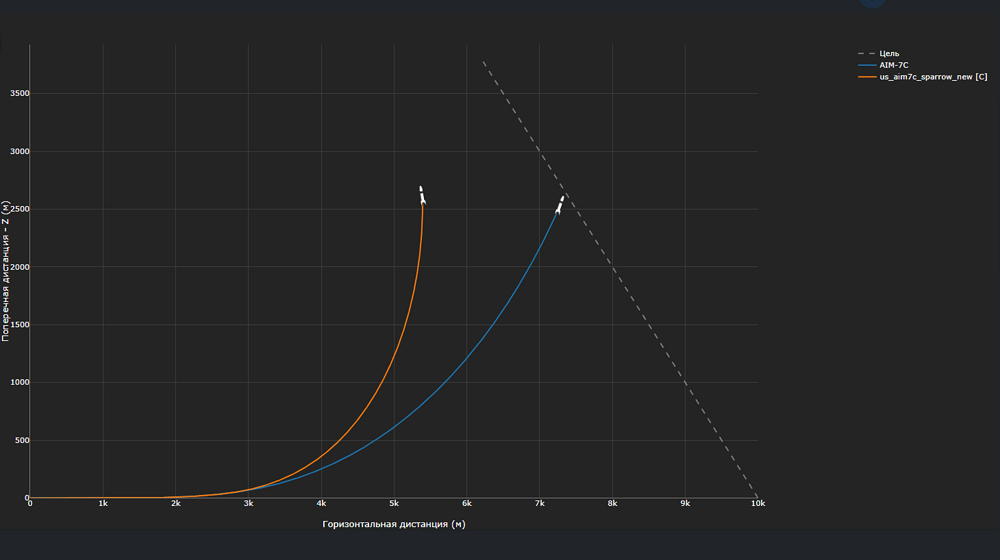
Task: Click the missile icon on the orange trajectory
Action: pyautogui.click(x=422, y=195)
